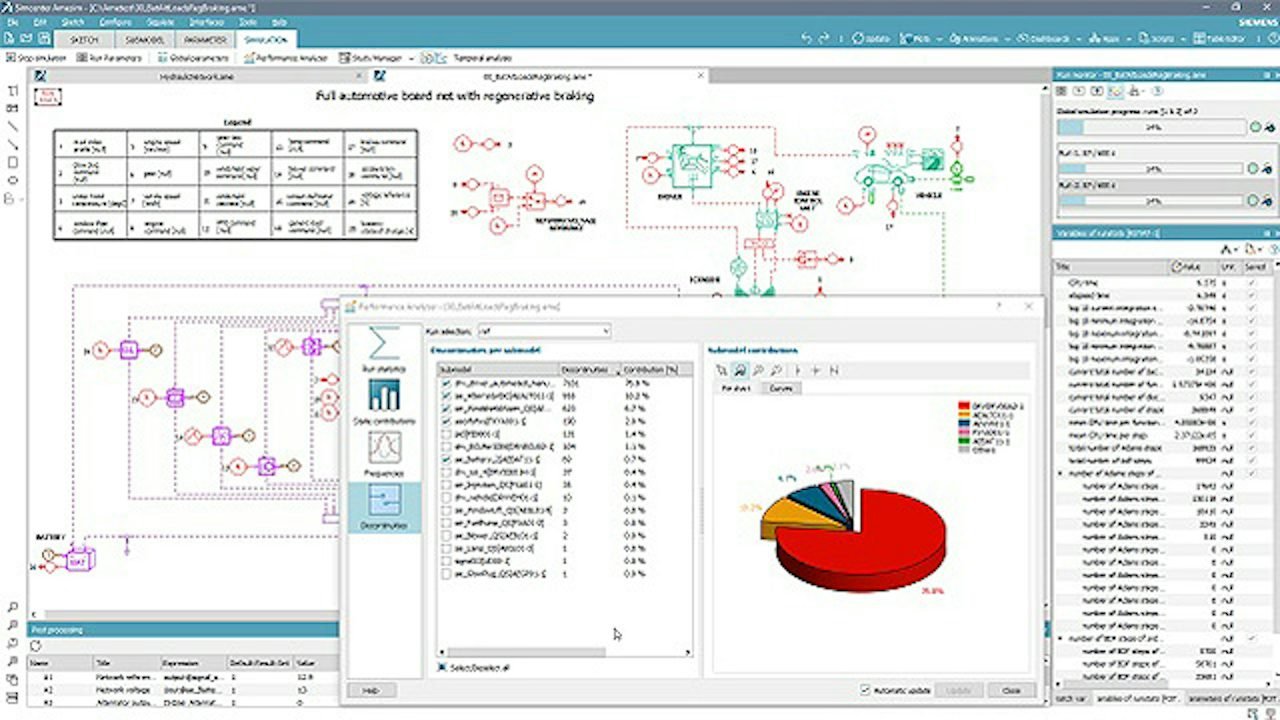Switch to the PARAMETER mode tab
The height and width of the screenshot is (720, 1280).
point(205,40)
